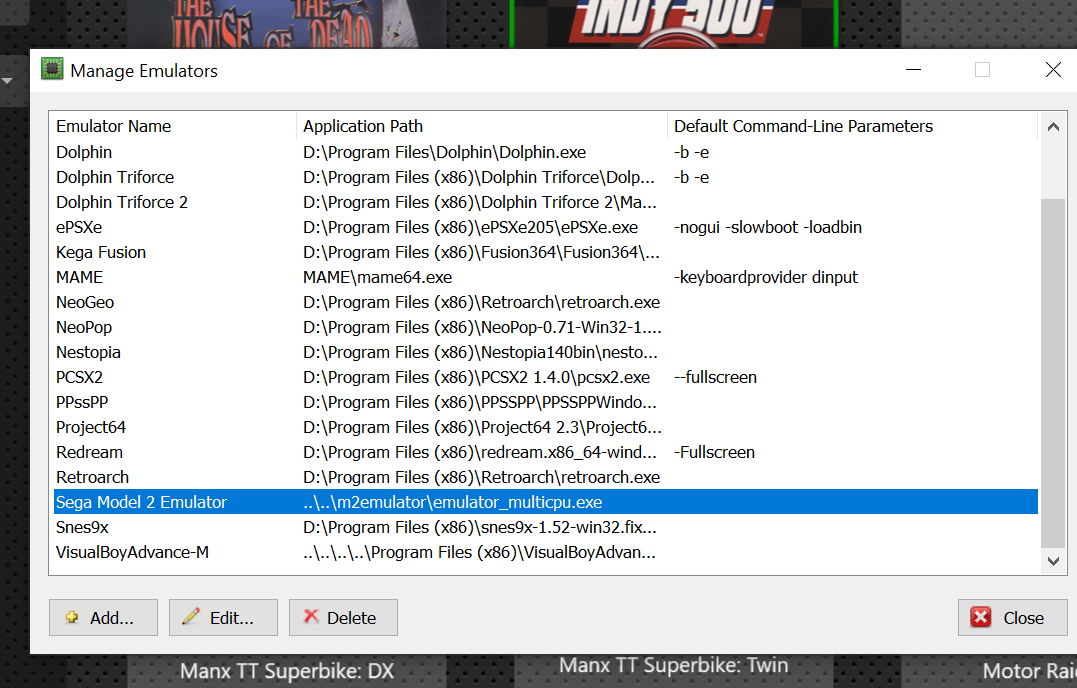Click the Manage Emulators chip icon in title bar
Screen dimensions: 1077x688
(x=52, y=69)
